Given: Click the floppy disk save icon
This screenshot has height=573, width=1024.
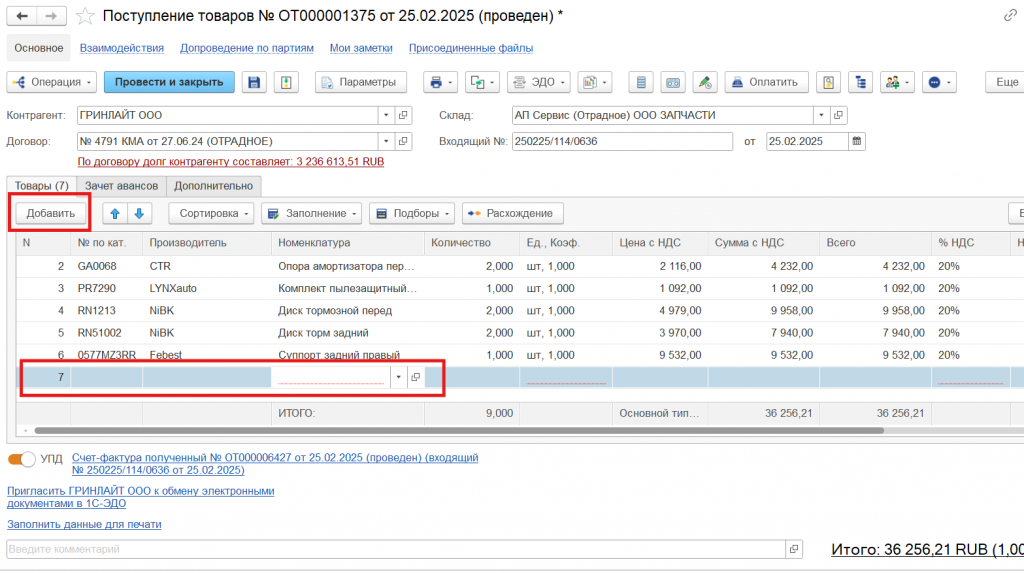Looking at the screenshot, I should 255,82.
